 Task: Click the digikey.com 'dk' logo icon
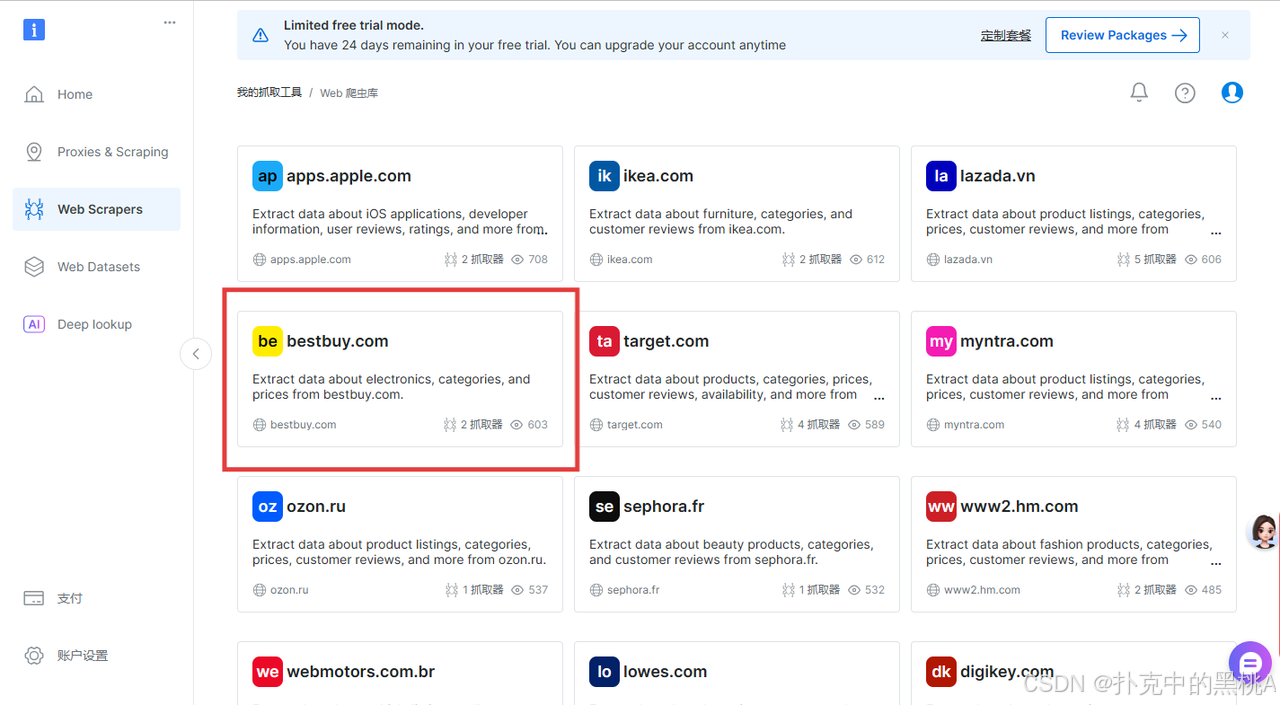[941, 672]
